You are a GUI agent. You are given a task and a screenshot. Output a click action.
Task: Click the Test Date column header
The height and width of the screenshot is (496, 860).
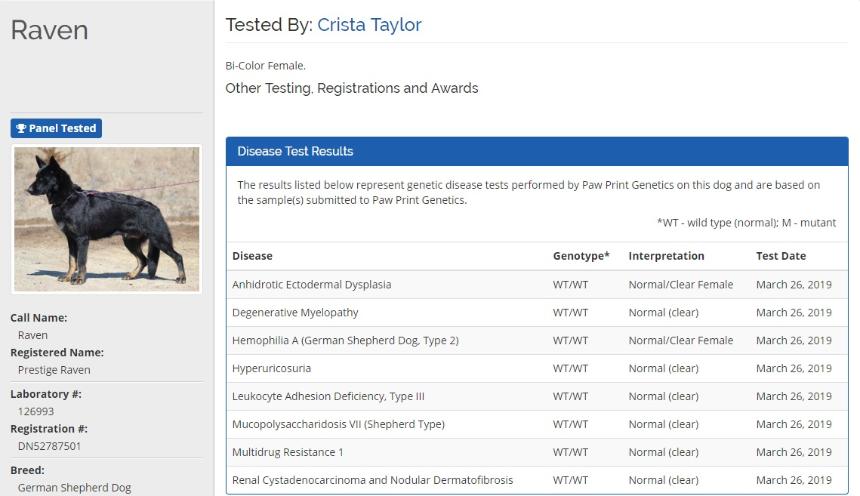click(x=781, y=256)
